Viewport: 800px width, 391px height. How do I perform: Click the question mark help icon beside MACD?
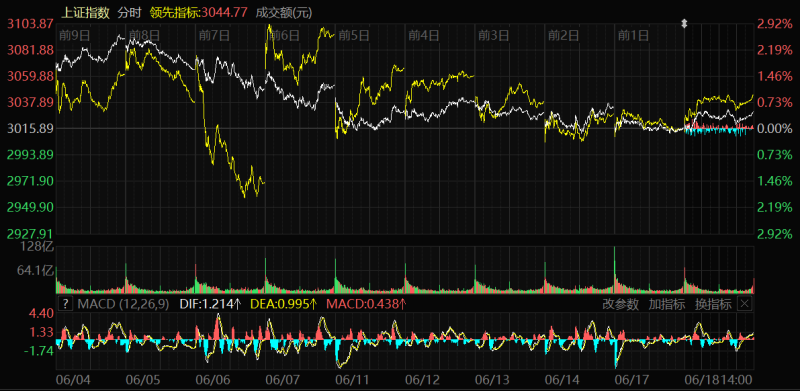point(66,305)
